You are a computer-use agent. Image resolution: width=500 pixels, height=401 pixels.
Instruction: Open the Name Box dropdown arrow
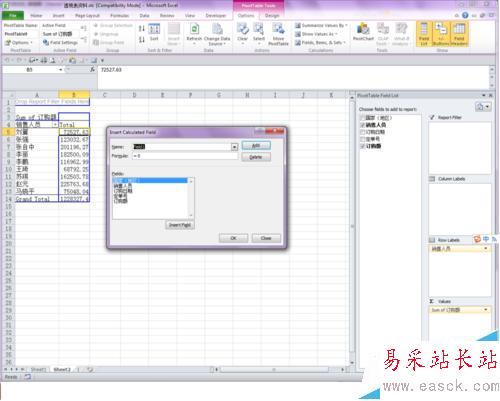point(60,70)
